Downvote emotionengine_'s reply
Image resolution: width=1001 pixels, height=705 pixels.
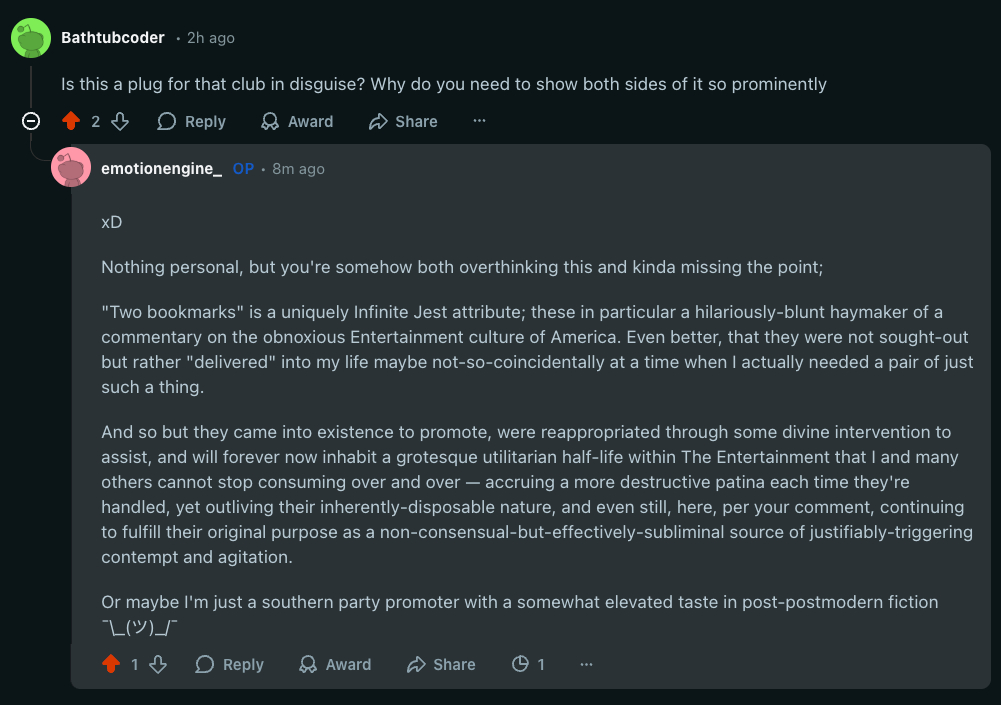158,664
